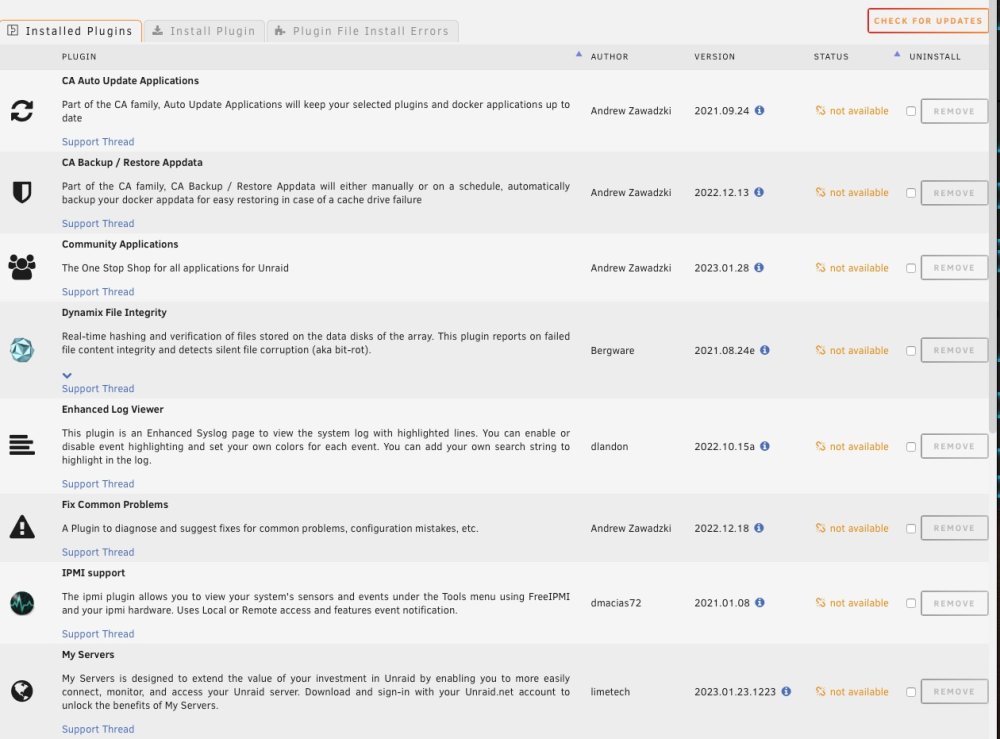The height and width of the screenshot is (739, 1000).
Task: Click the Community Applications people icon
Action: tap(22, 267)
